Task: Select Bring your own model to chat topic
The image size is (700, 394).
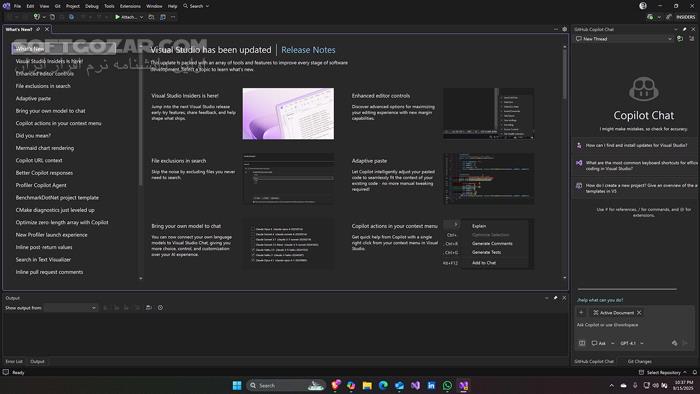Action: click(50, 111)
